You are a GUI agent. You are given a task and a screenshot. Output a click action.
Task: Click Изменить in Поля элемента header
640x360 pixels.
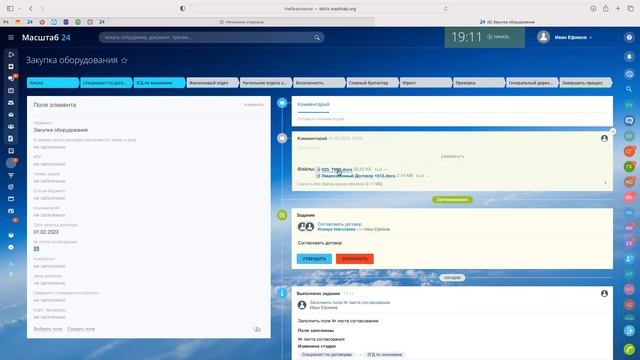[x=253, y=105]
